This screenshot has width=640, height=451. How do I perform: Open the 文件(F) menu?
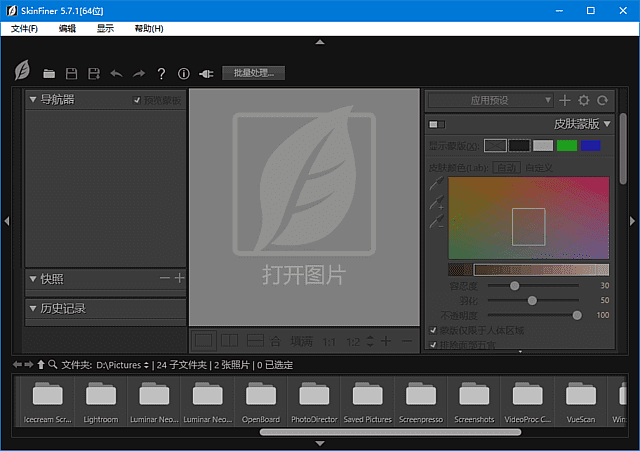[x=24, y=29]
